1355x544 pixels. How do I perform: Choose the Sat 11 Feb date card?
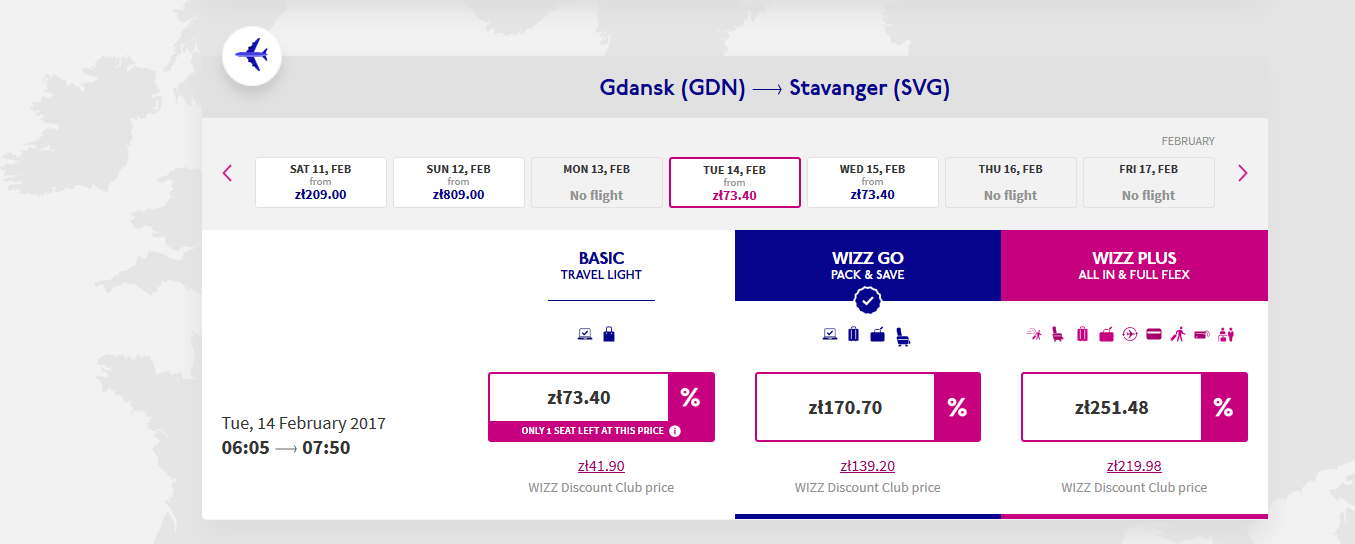(321, 182)
